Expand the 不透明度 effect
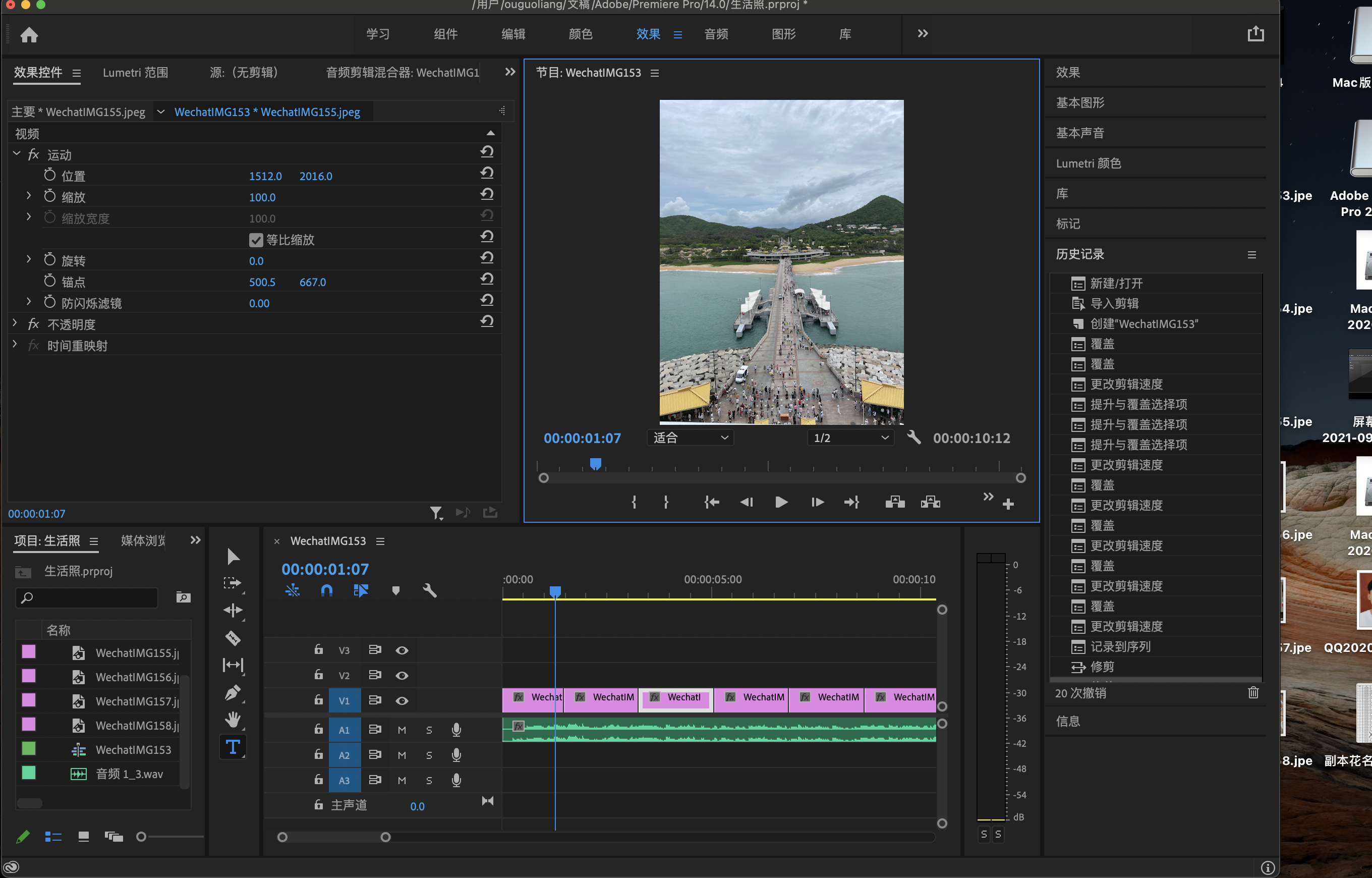Image resolution: width=1372 pixels, height=878 pixels. click(x=15, y=323)
